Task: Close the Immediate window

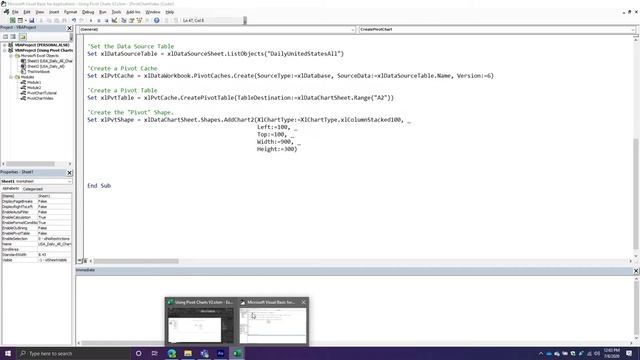Action: click(636, 271)
